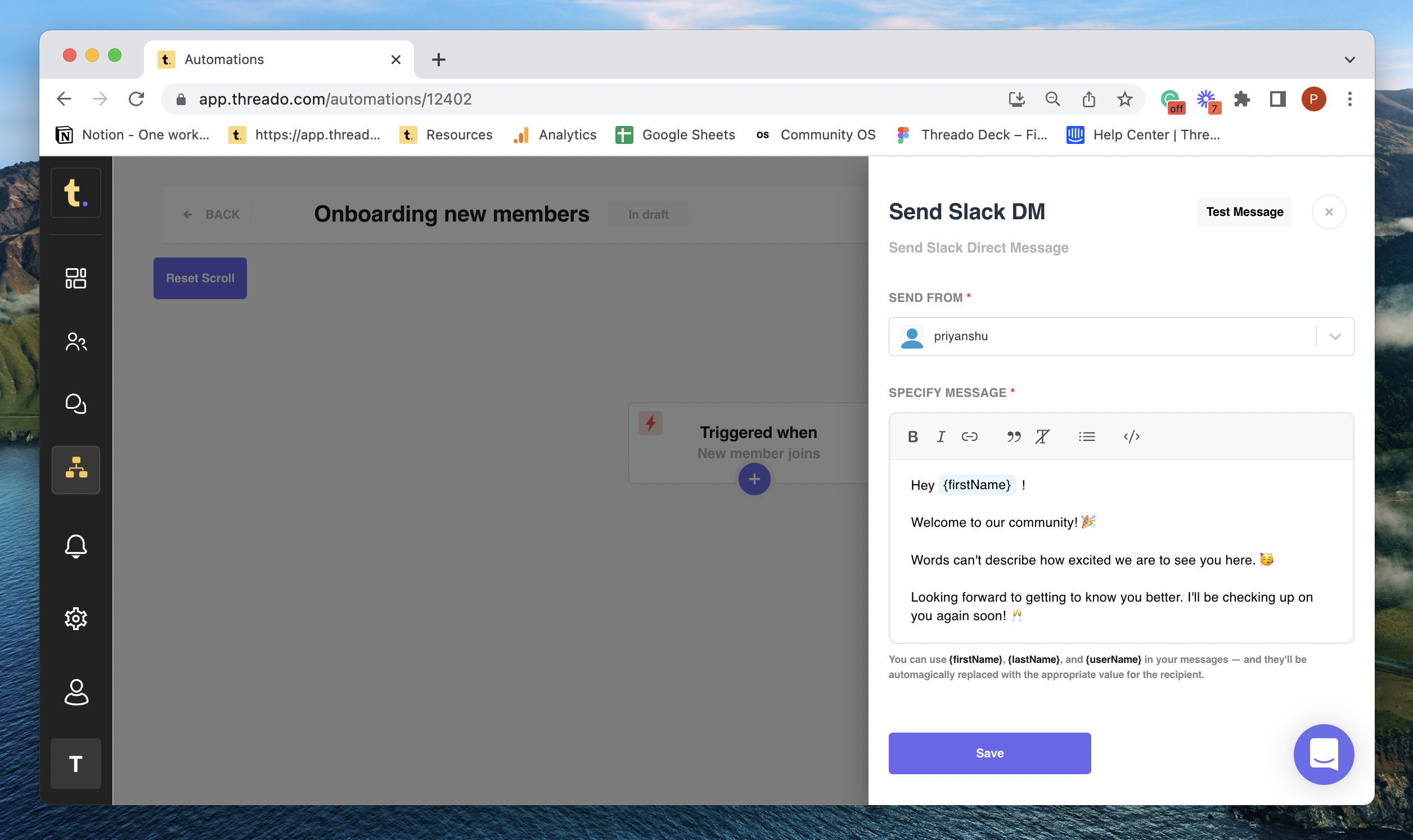Expand the Send From dropdown
The height and width of the screenshot is (840, 1413).
[x=1335, y=336]
